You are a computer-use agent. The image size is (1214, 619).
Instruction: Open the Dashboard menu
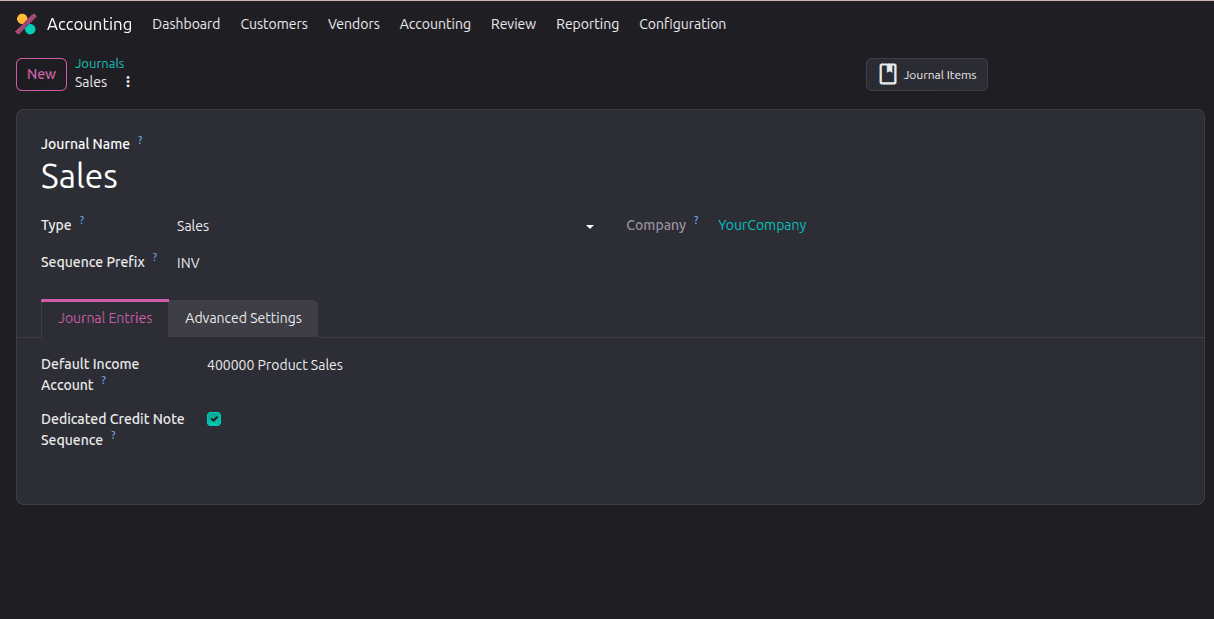(x=186, y=24)
